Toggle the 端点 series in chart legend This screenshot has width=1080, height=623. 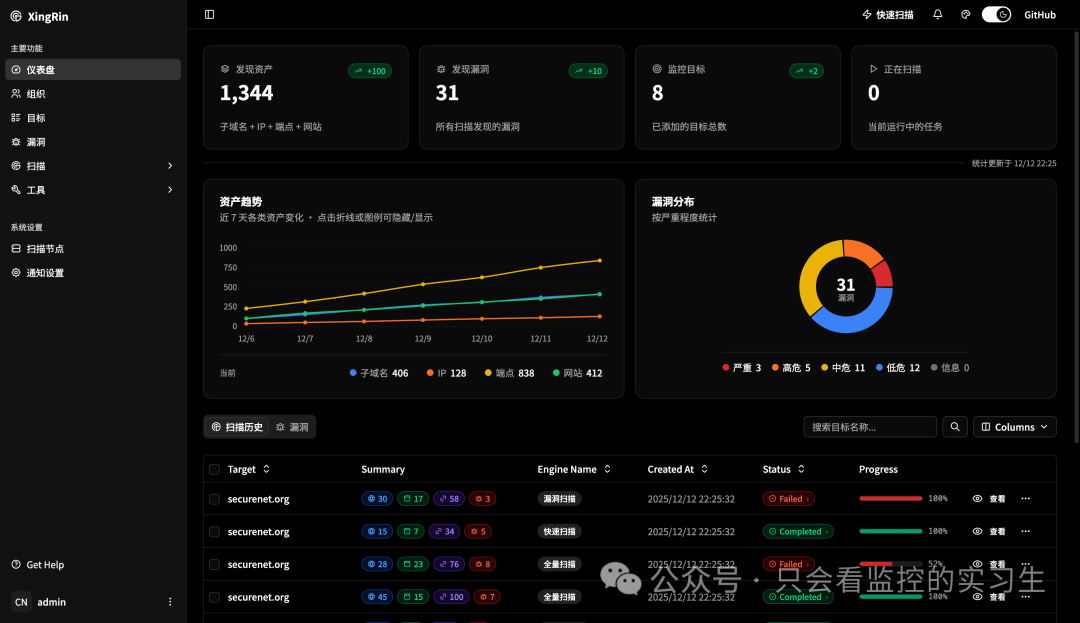pyautogui.click(x=509, y=373)
